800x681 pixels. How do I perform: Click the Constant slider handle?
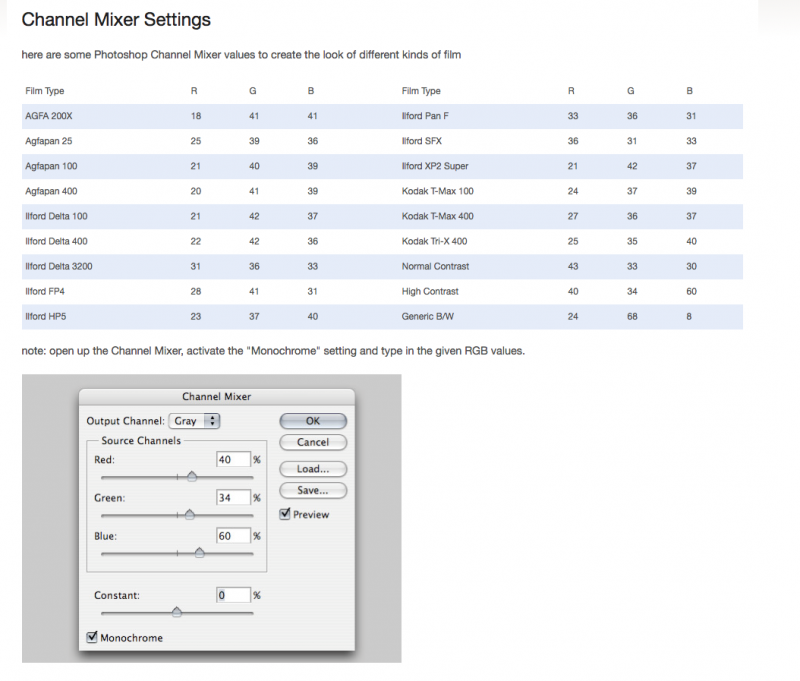coord(176,612)
